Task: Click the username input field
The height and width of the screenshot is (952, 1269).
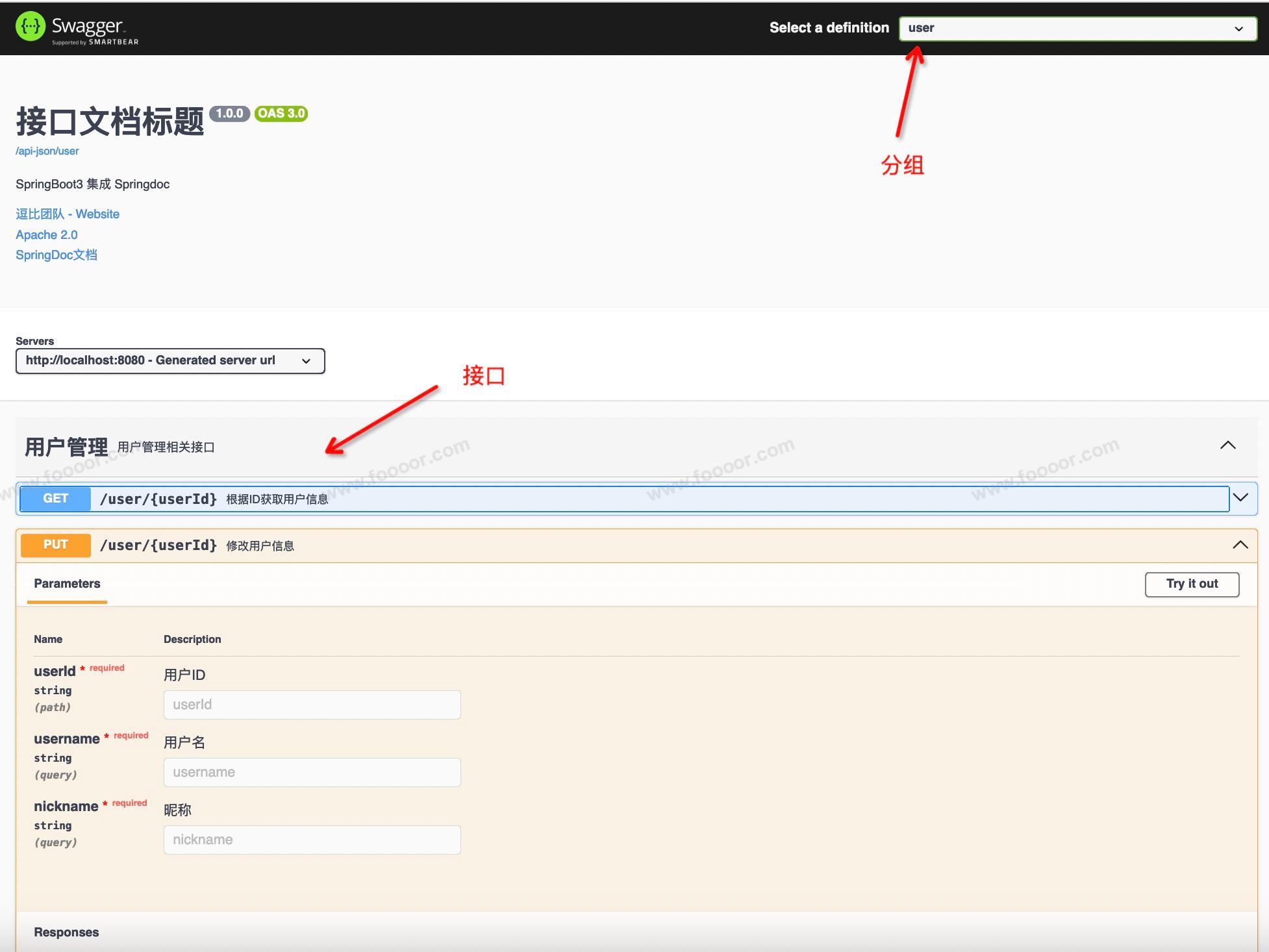Action: click(312, 772)
